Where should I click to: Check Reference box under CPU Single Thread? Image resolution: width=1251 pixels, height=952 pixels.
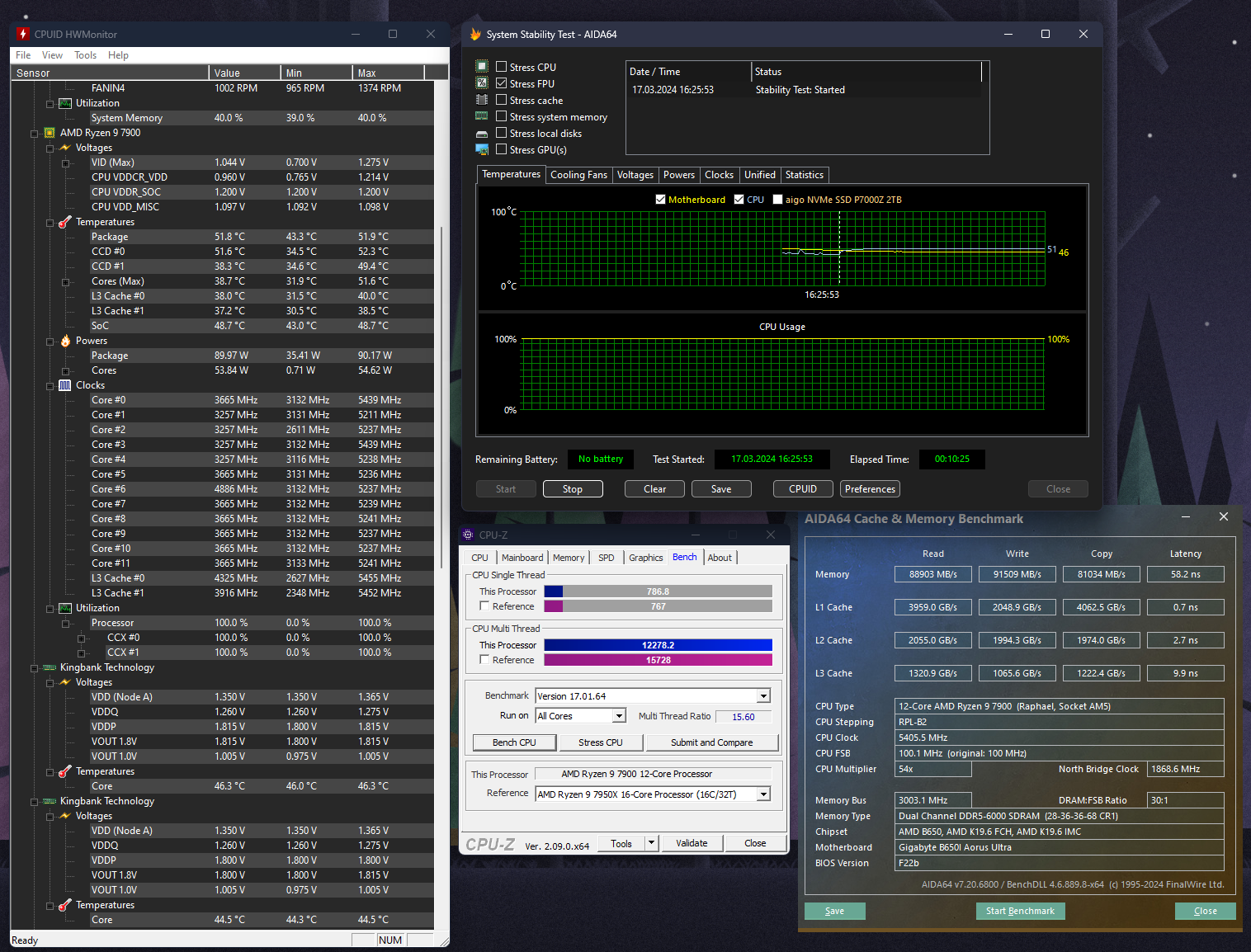tap(484, 606)
